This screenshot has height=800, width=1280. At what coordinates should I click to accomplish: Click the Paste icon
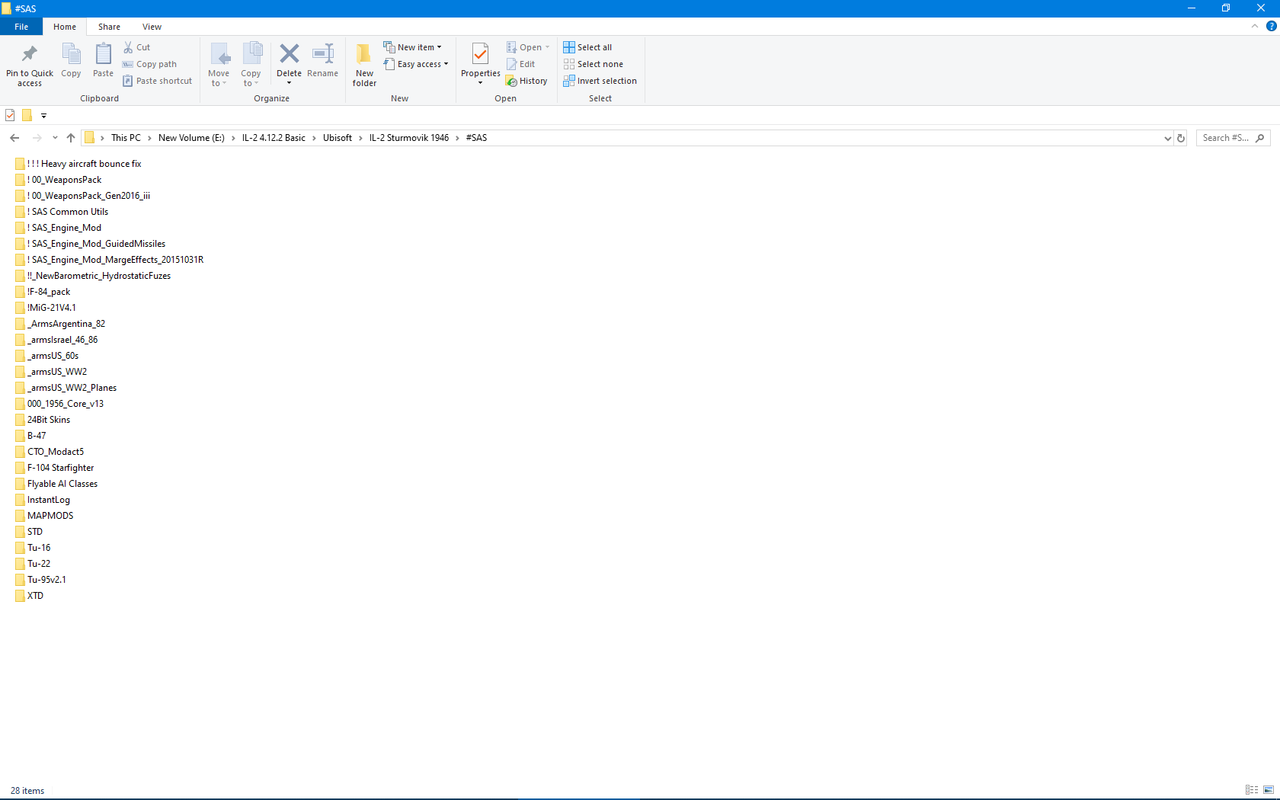(102, 62)
